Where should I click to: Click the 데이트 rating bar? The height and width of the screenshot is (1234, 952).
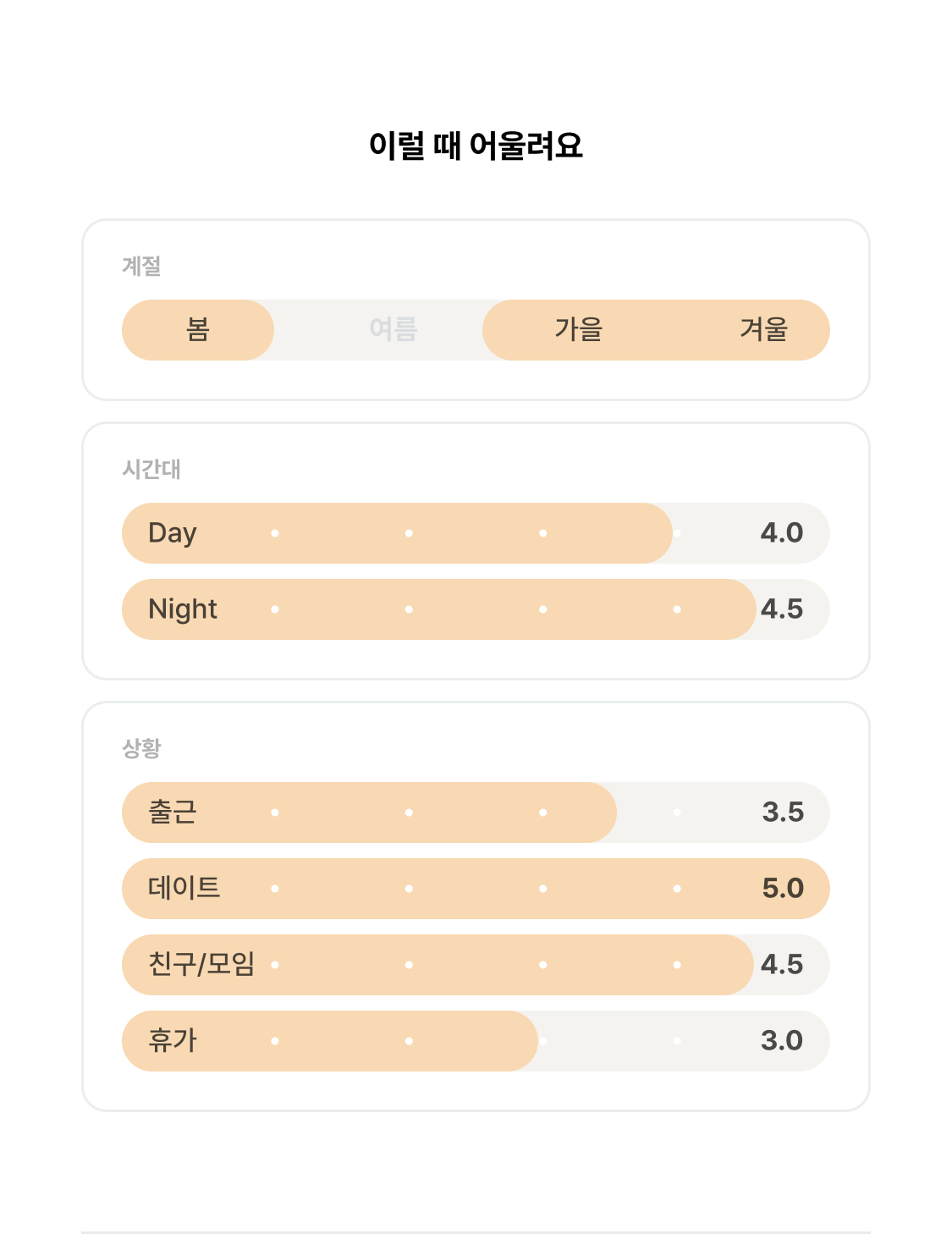476,889
